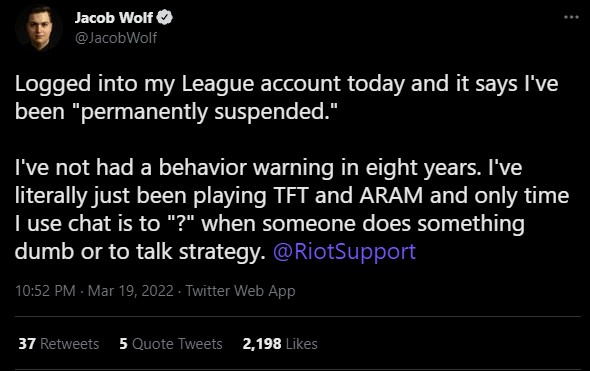Open the Jacob Wolf display name profile link
The width and height of the screenshot is (590, 371).
114,17
